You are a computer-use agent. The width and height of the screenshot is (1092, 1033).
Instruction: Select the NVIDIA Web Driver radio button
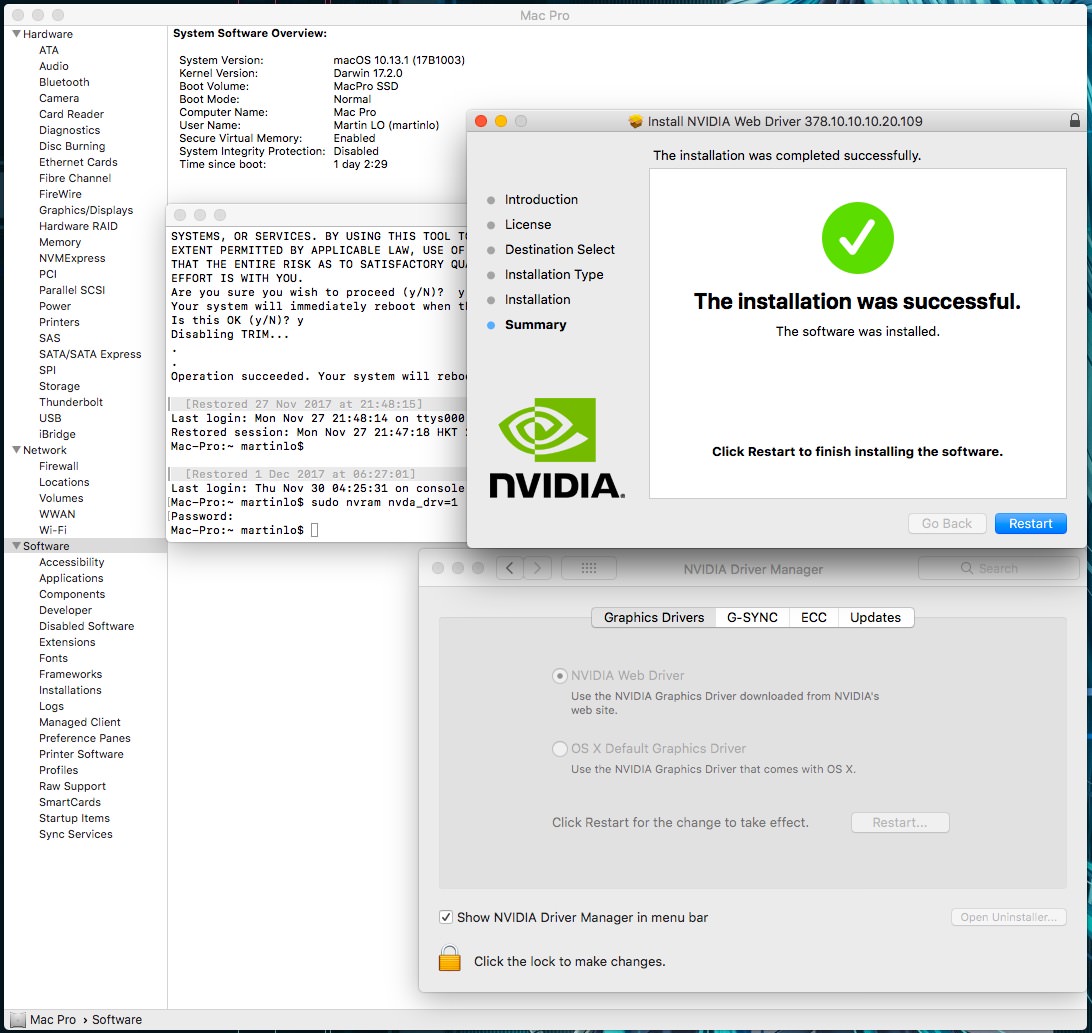pyautogui.click(x=559, y=676)
